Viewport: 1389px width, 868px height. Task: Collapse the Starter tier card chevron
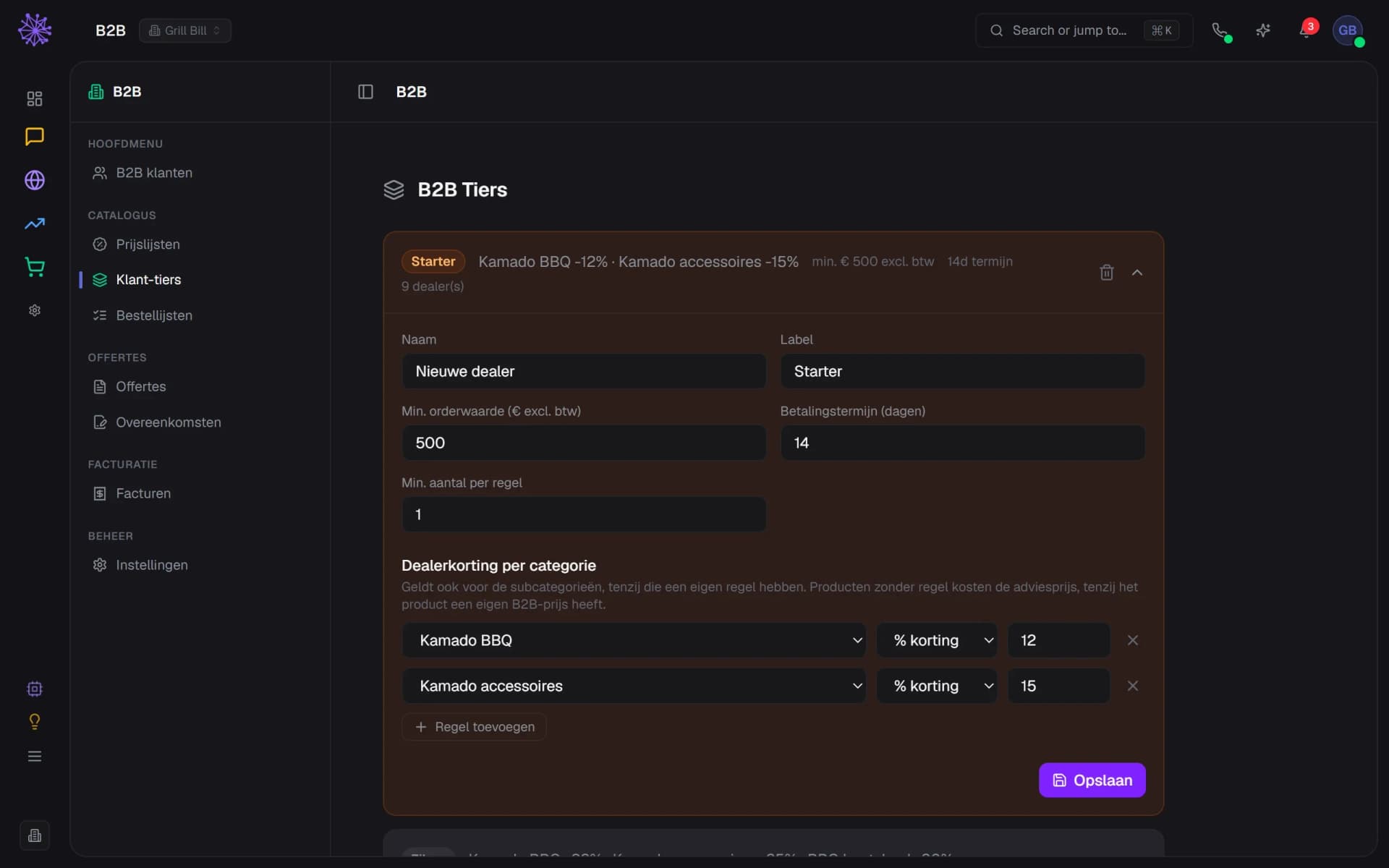(1137, 273)
